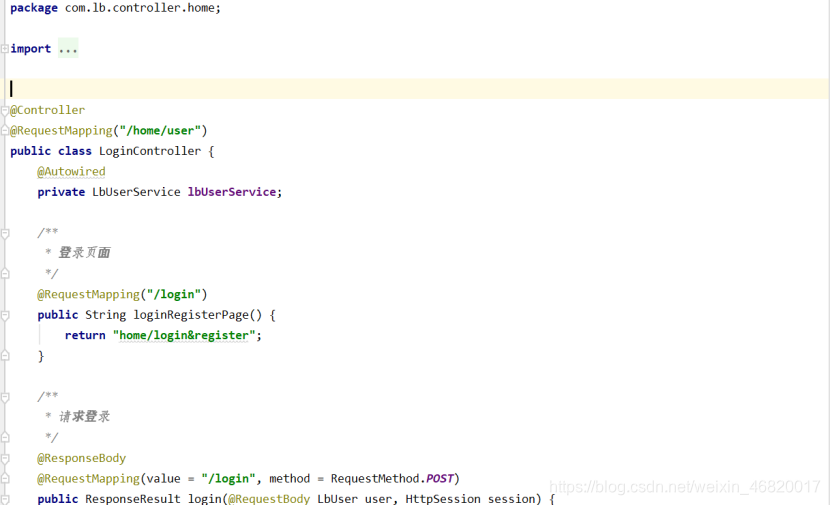Click the import keyword

(x=31, y=49)
